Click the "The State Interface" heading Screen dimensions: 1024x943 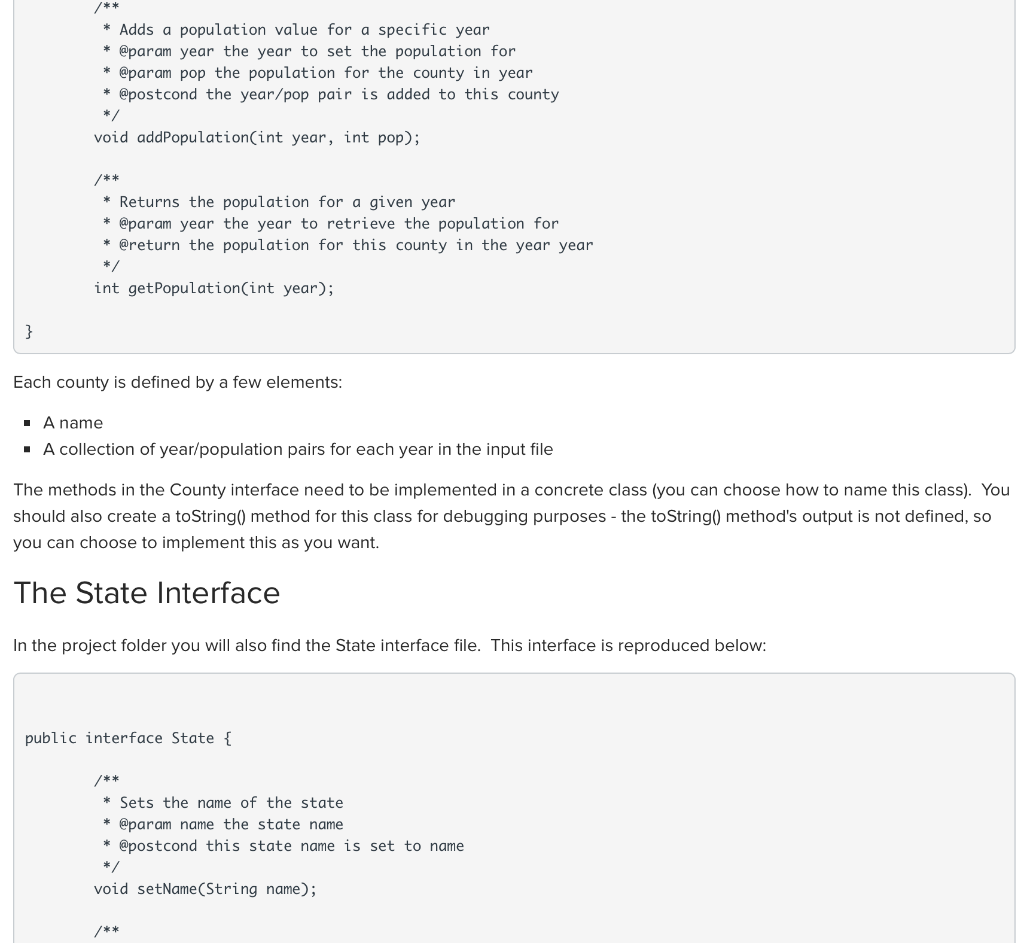click(146, 593)
